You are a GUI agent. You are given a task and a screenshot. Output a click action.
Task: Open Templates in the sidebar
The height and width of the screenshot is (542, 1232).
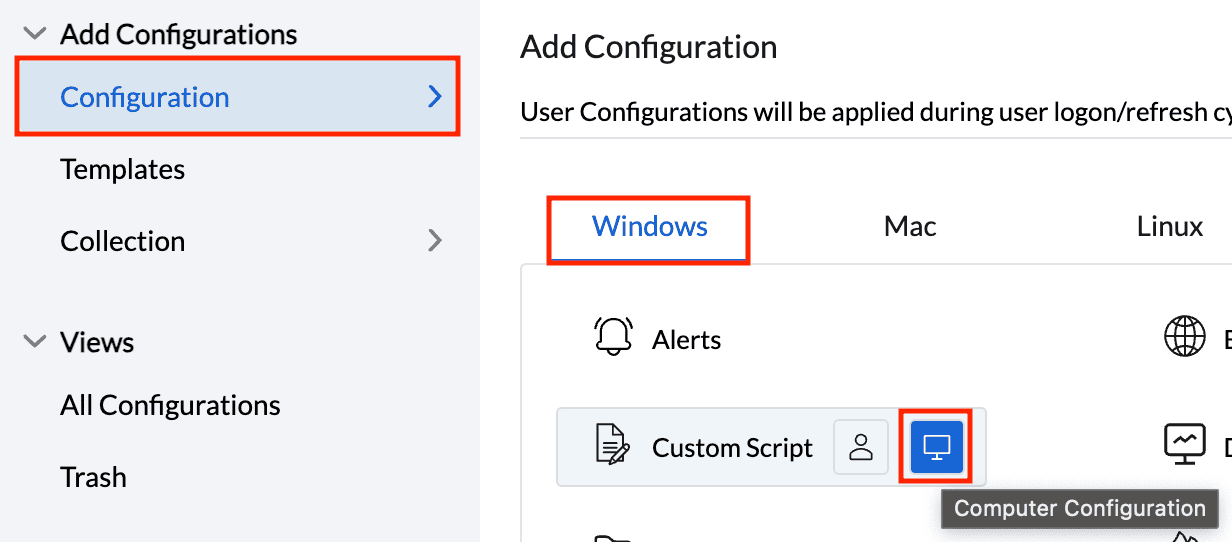point(122,169)
